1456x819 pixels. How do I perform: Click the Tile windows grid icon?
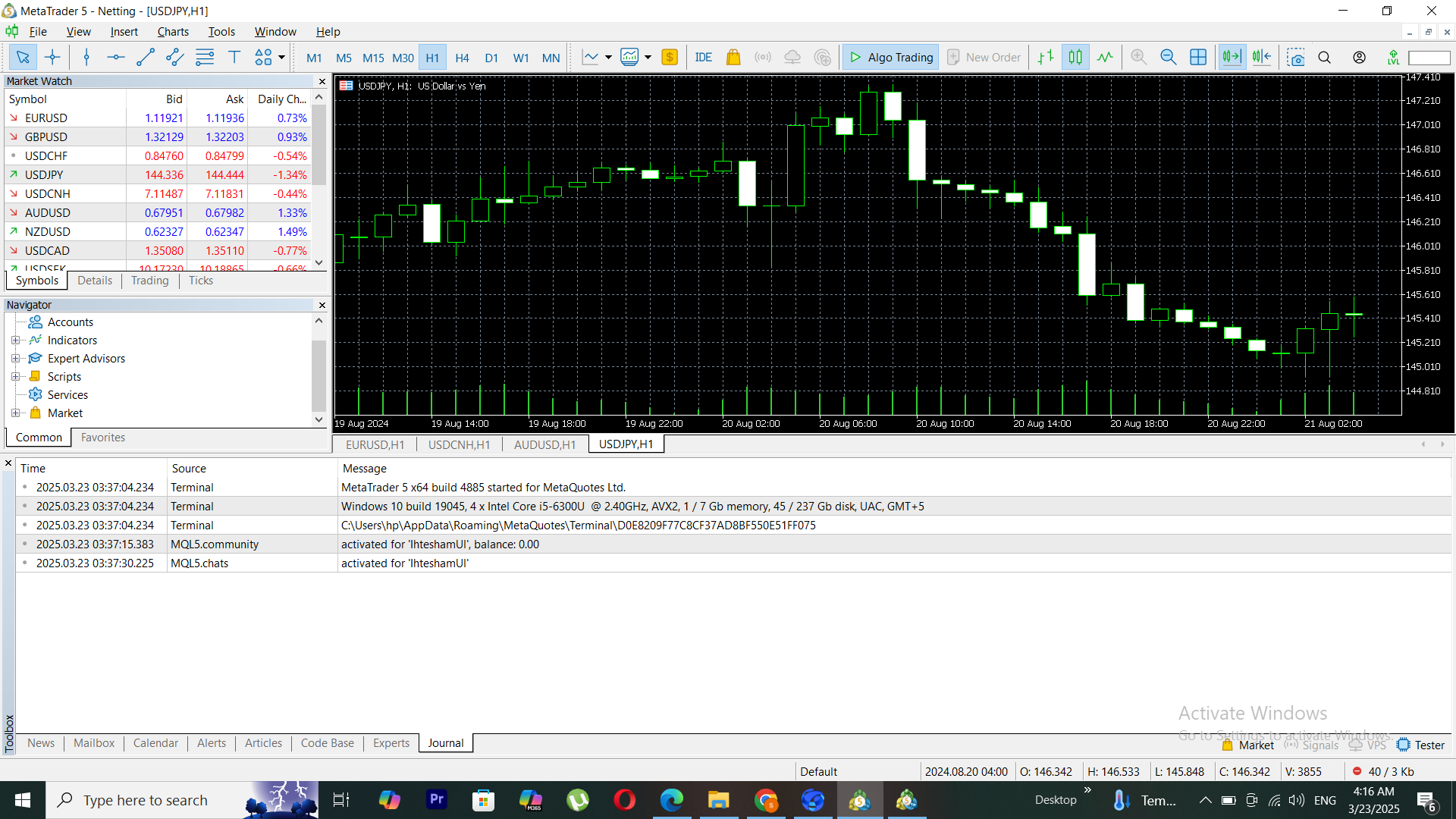coord(1198,57)
